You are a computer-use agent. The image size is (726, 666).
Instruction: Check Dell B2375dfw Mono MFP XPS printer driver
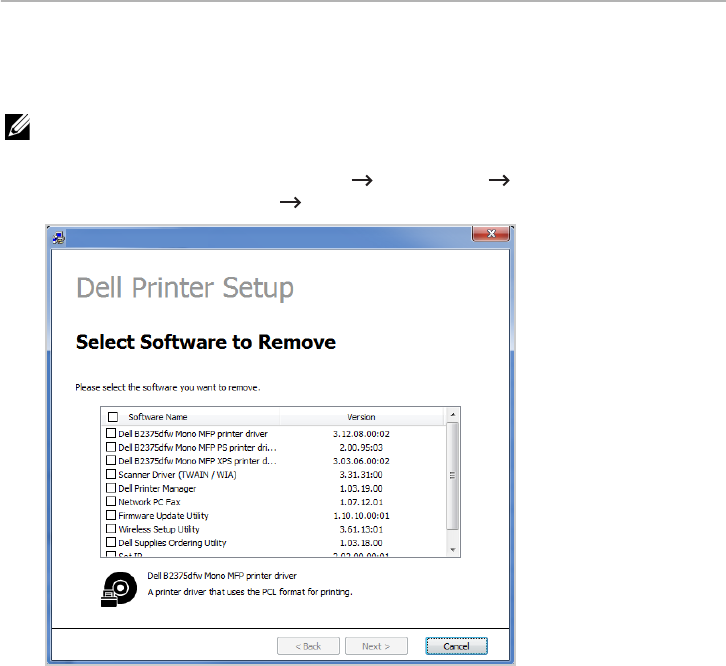pos(111,460)
